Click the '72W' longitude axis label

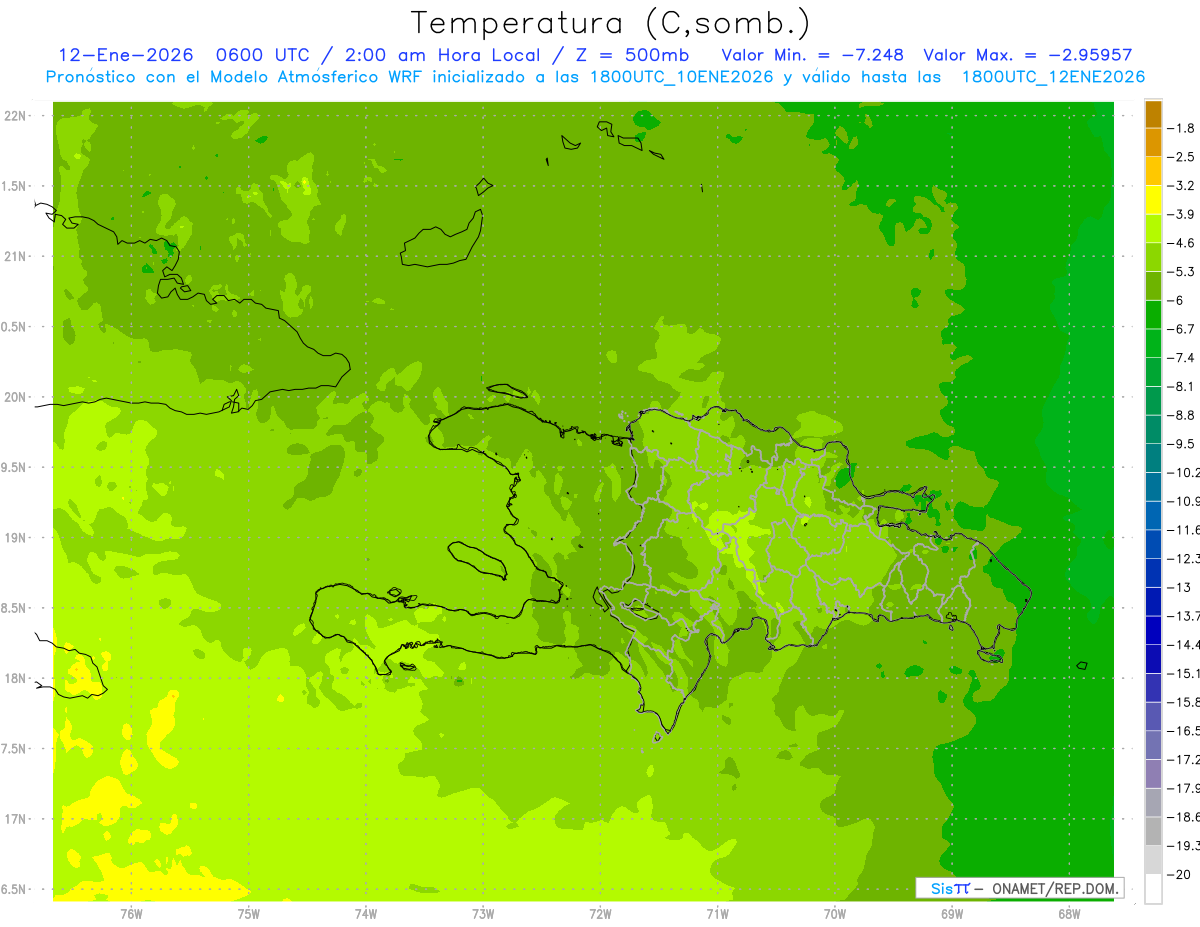600,913
